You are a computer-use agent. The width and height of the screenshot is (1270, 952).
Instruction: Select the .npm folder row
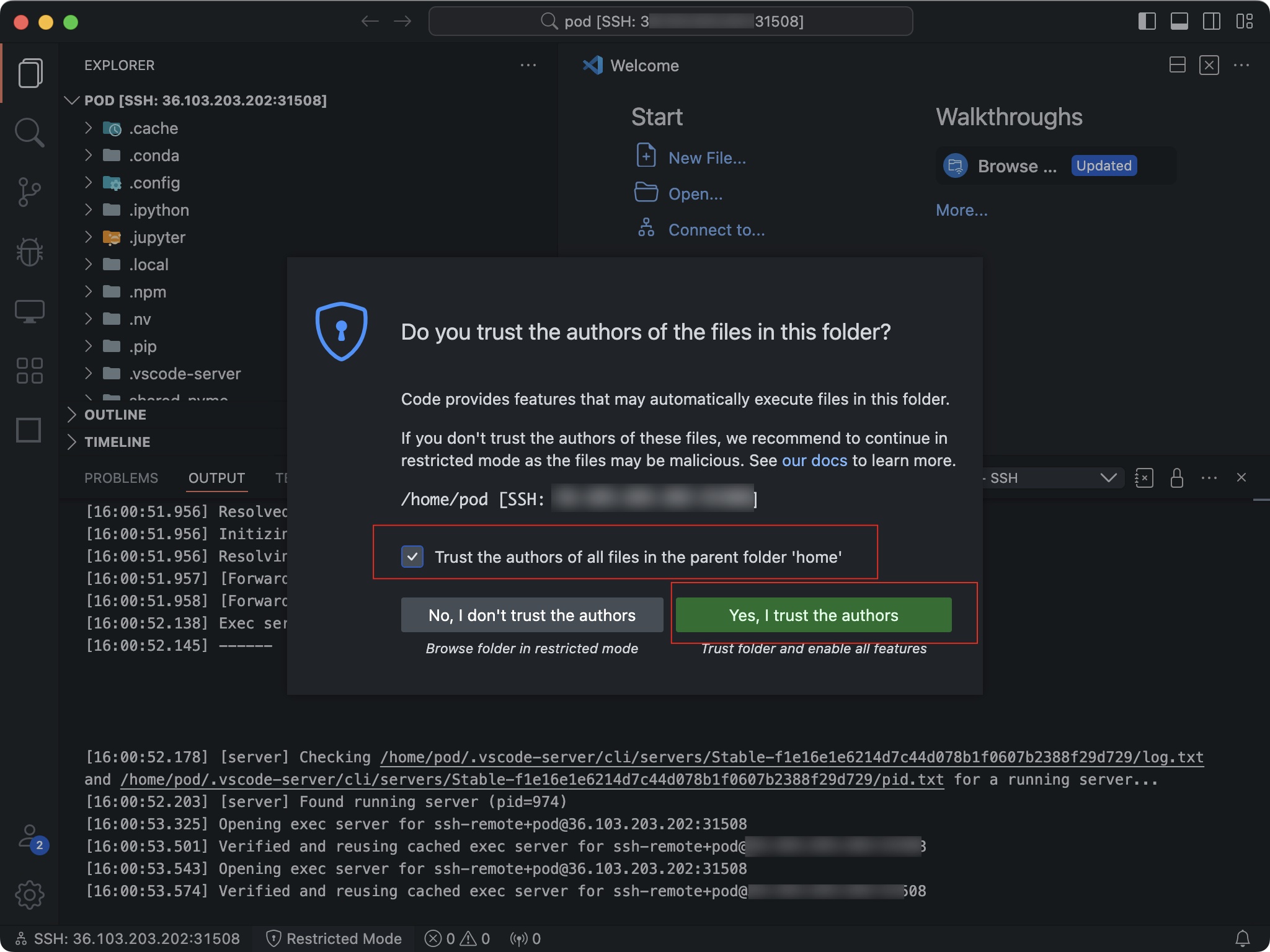[174, 291]
